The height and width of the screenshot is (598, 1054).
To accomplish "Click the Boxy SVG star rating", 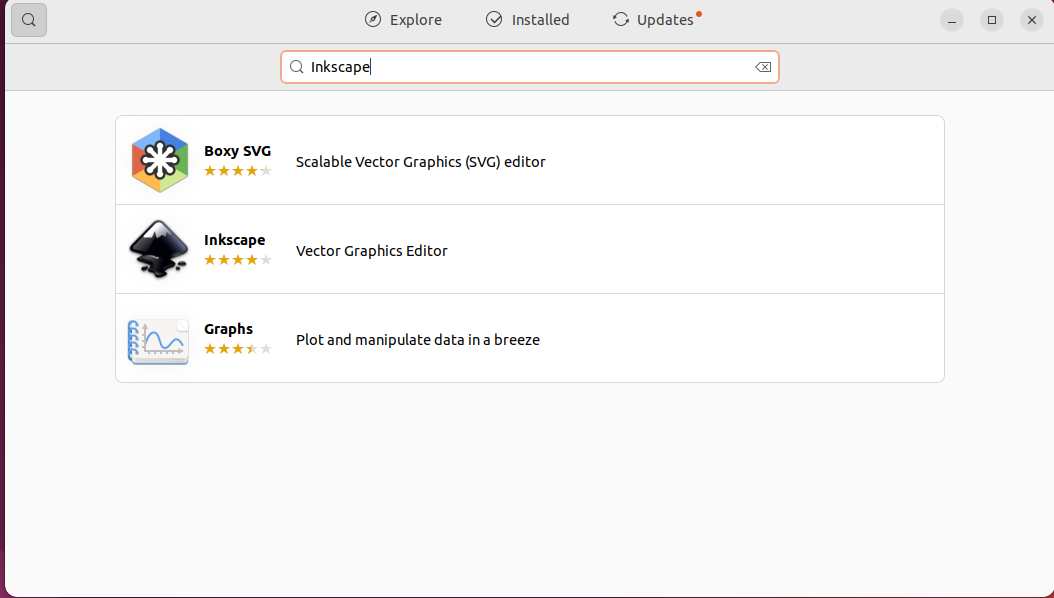I will coord(238,171).
